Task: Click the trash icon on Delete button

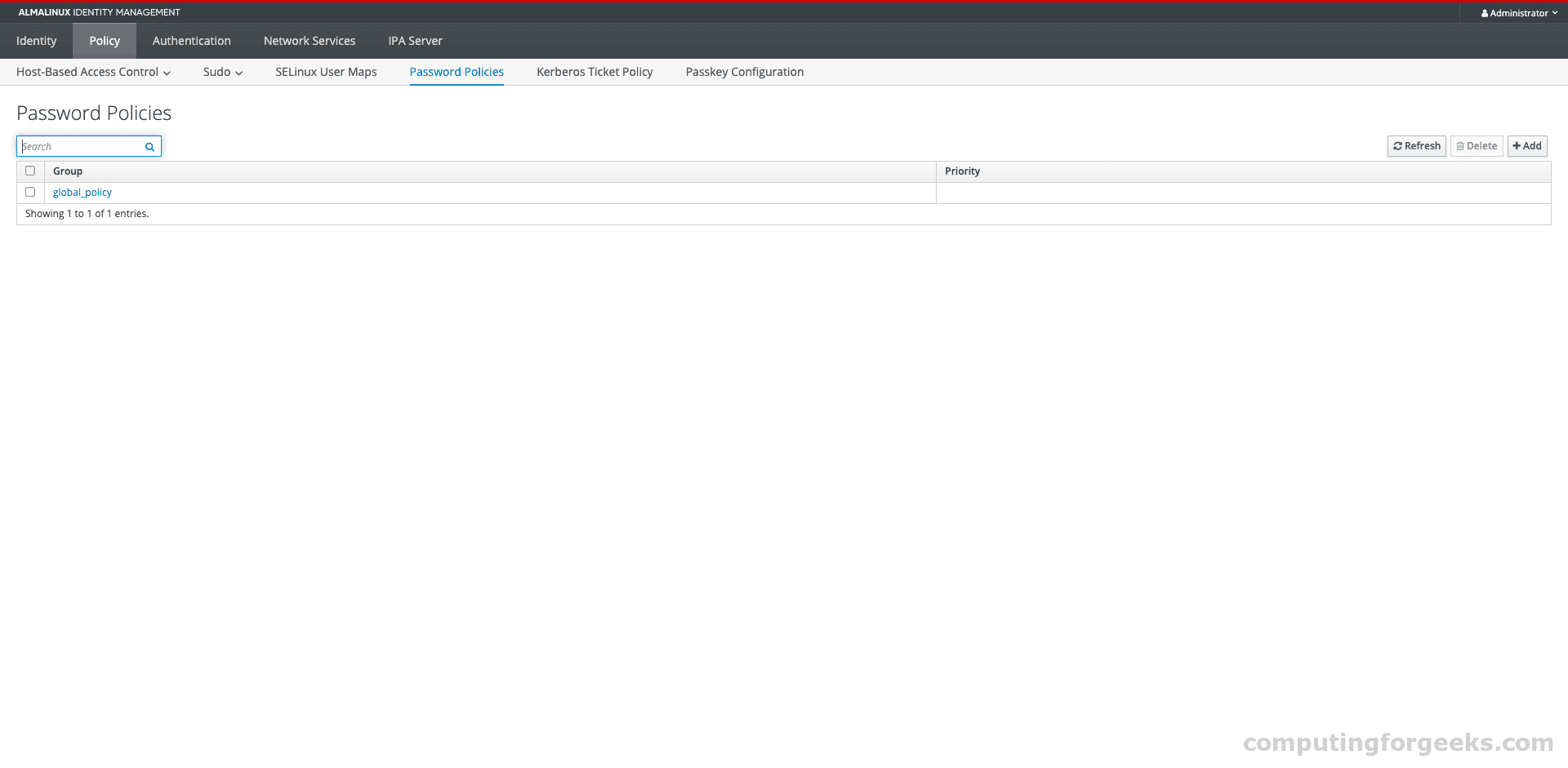Action: (x=1460, y=145)
